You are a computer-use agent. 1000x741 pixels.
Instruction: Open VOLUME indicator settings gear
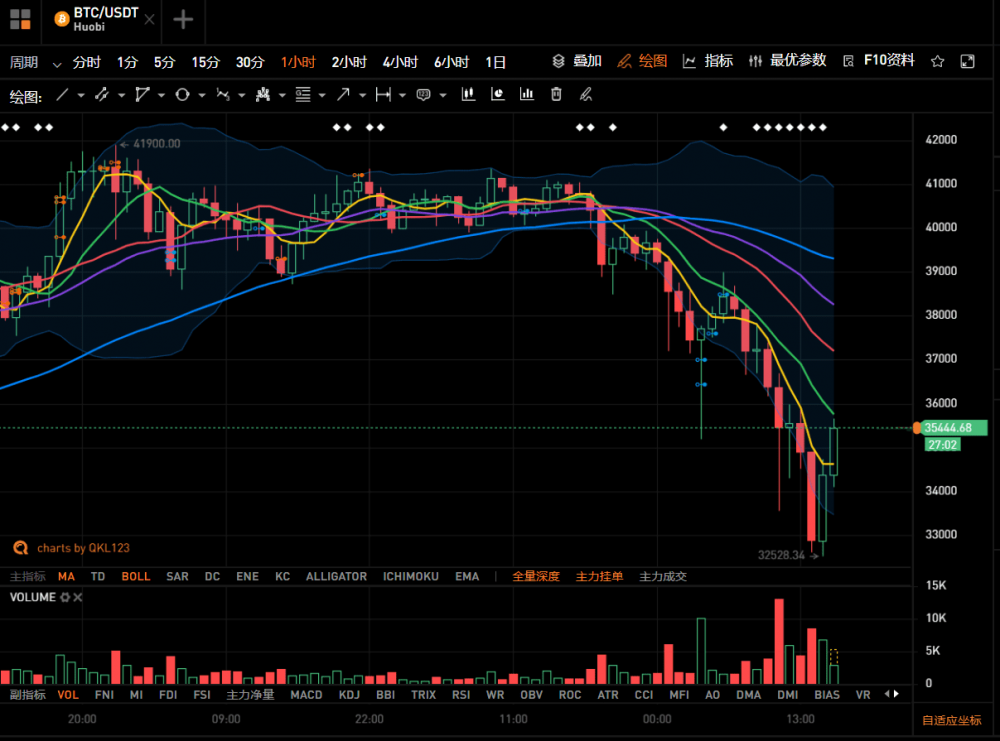pyautogui.click(x=66, y=597)
